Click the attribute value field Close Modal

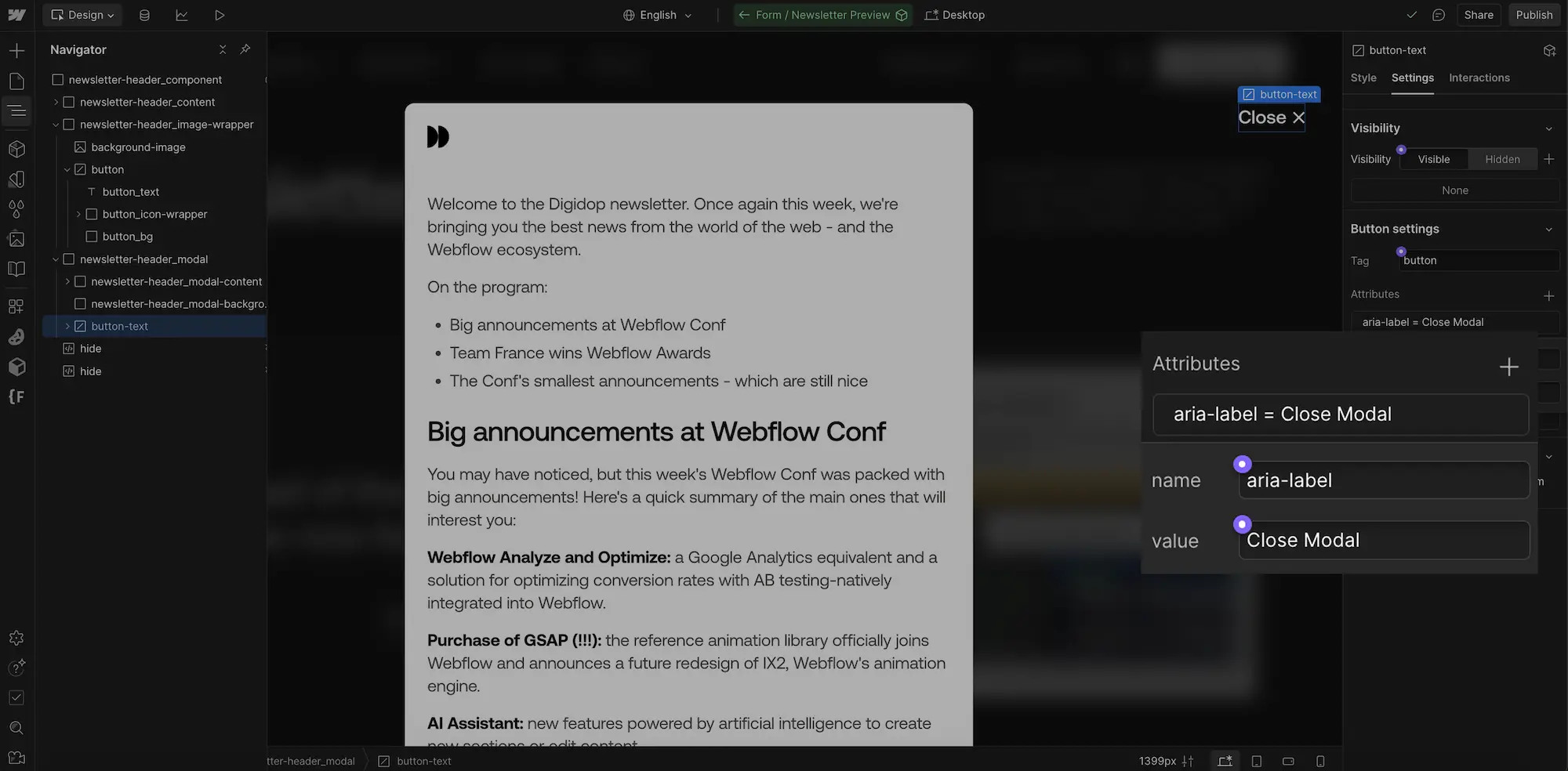pos(1384,541)
